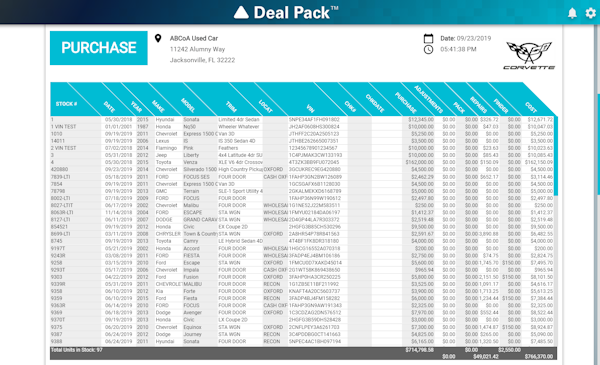The image size is (600, 365).
Task: Open the settings gear icon
Action: pos(590,13)
